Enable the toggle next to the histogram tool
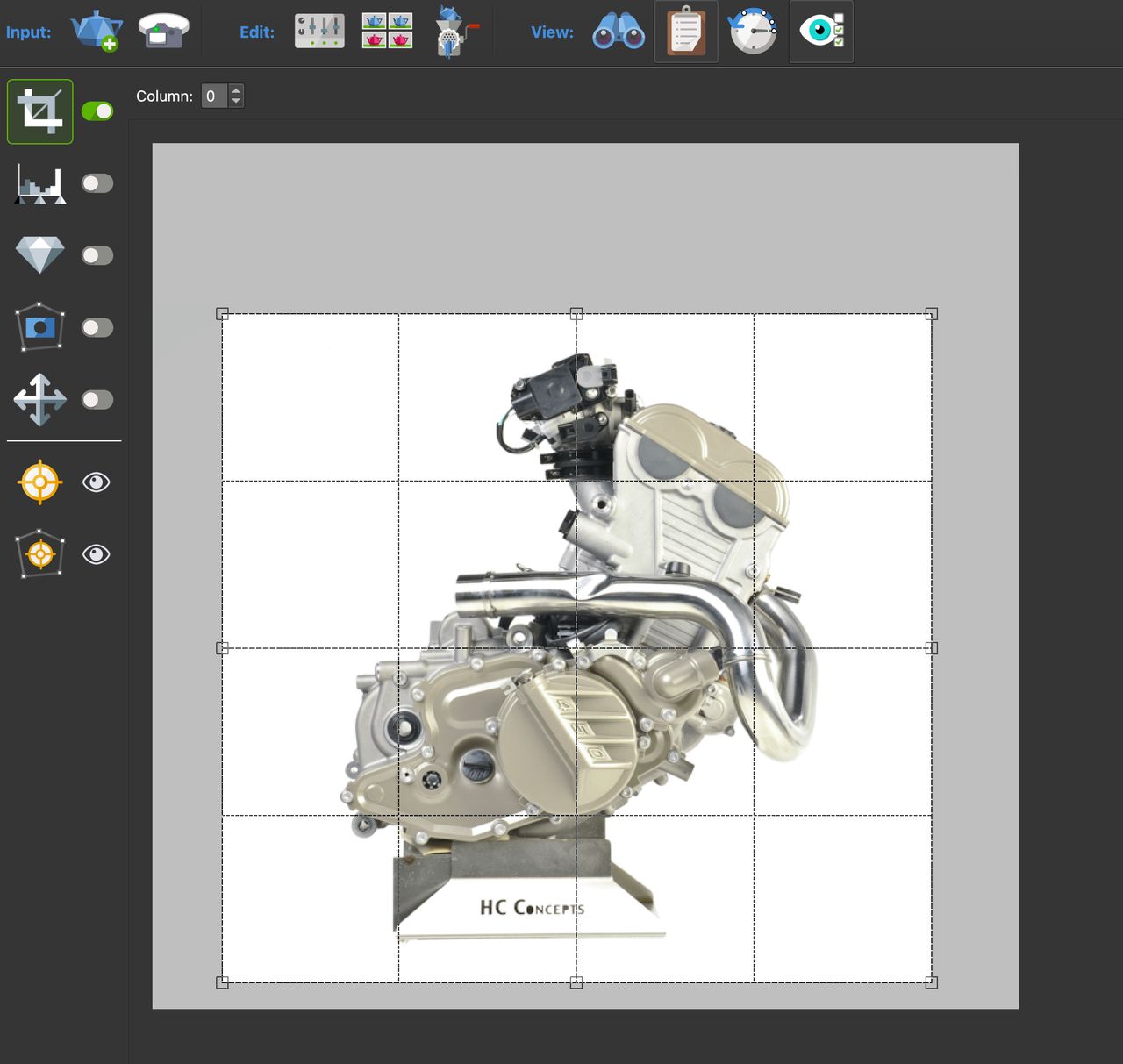This screenshot has width=1123, height=1064. (97, 183)
